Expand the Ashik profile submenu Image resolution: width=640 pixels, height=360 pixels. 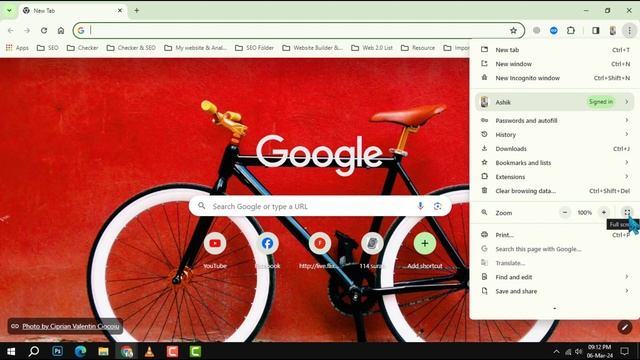pyautogui.click(x=555, y=102)
